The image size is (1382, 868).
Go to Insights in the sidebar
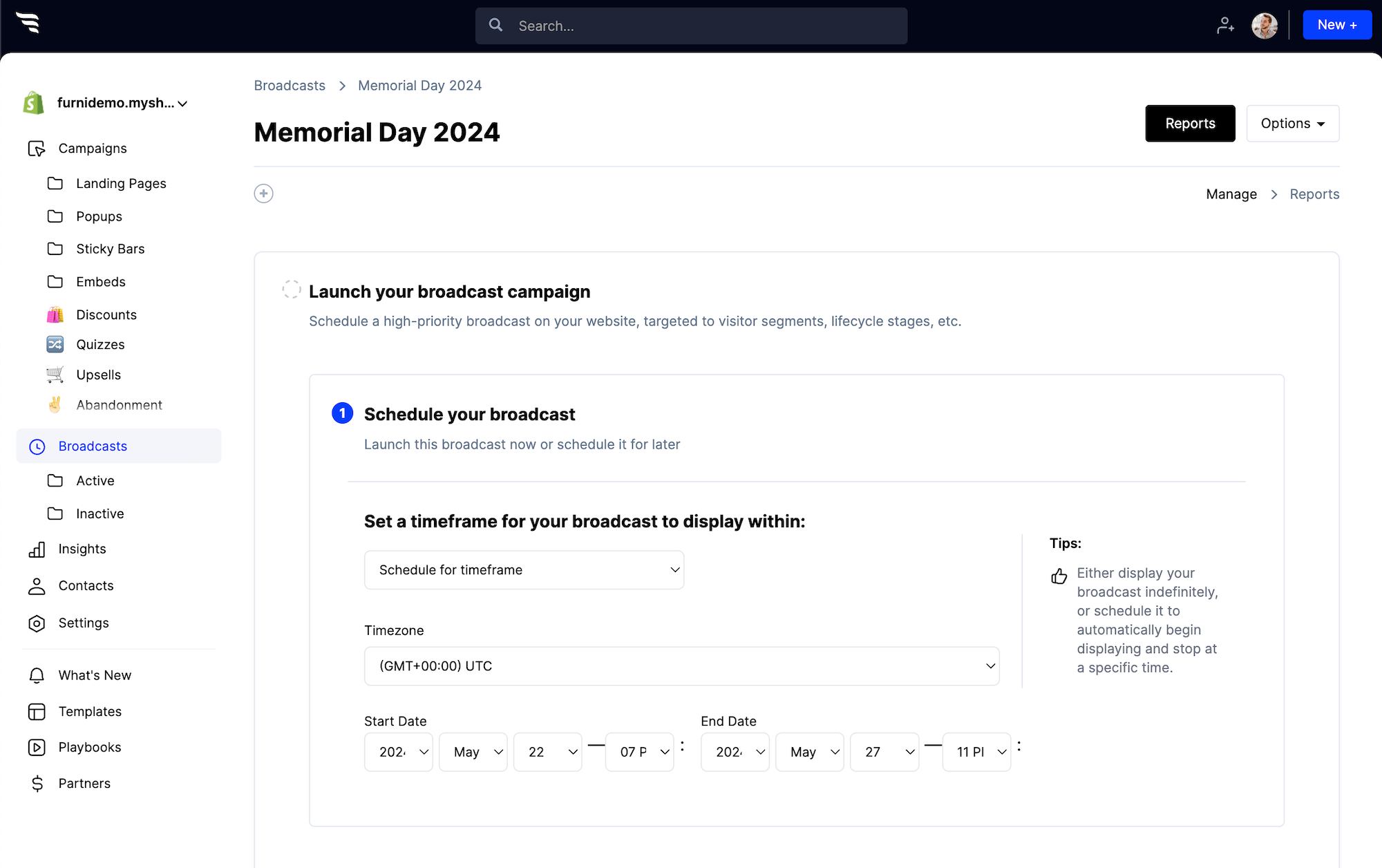point(82,549)
